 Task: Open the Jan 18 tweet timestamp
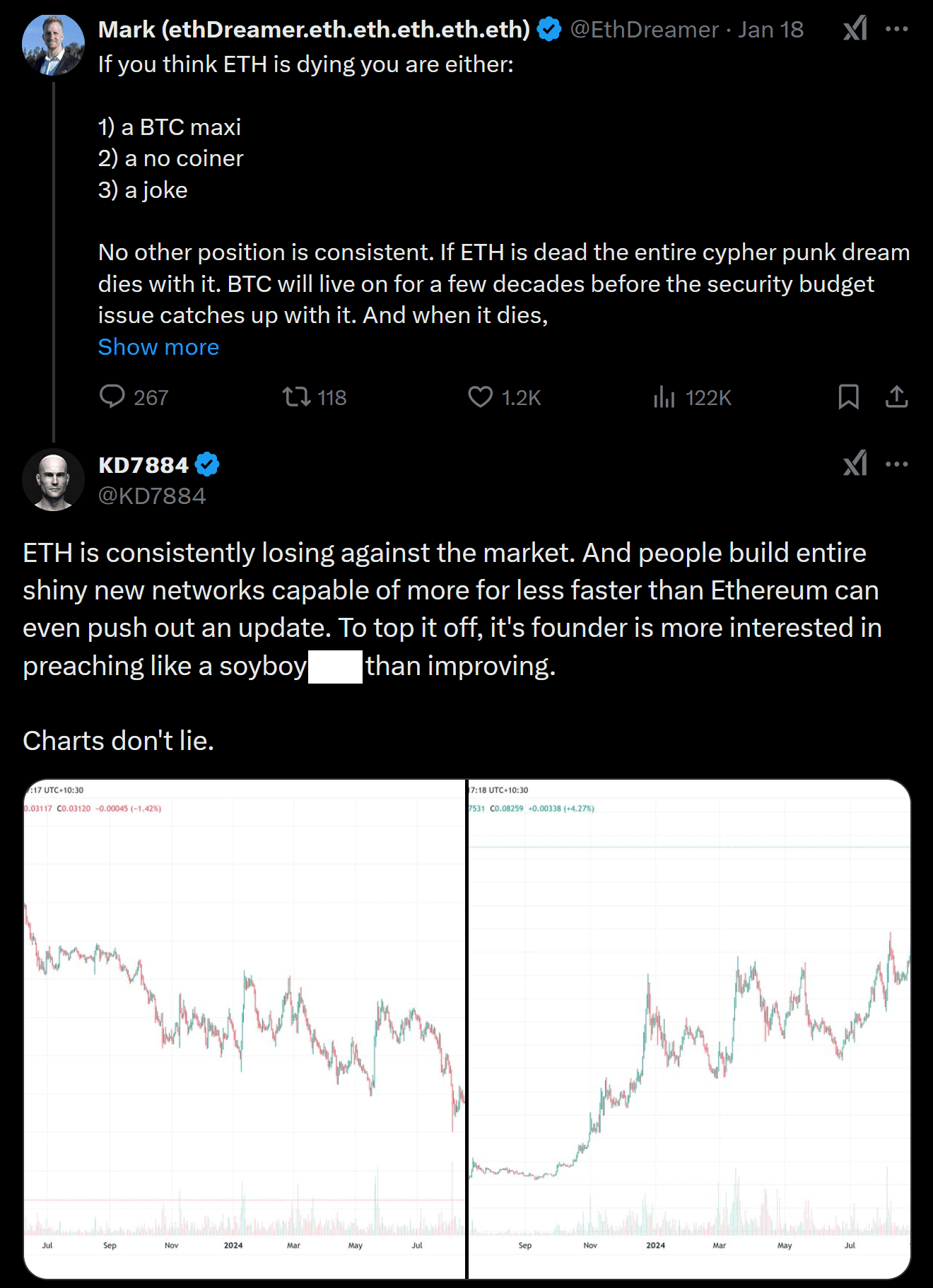(770, 29)
